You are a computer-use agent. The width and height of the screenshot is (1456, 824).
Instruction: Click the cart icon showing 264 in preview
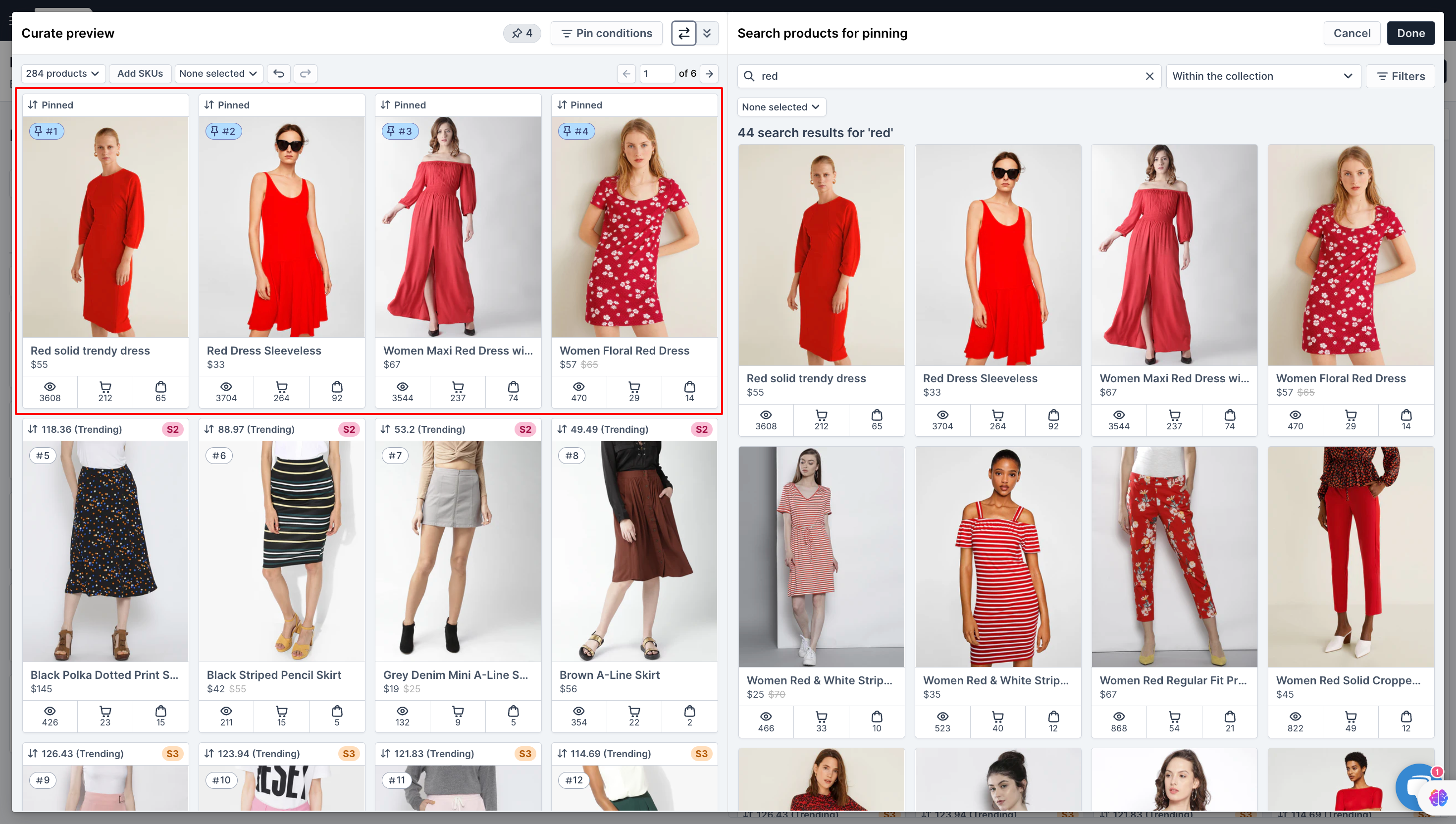281,387
